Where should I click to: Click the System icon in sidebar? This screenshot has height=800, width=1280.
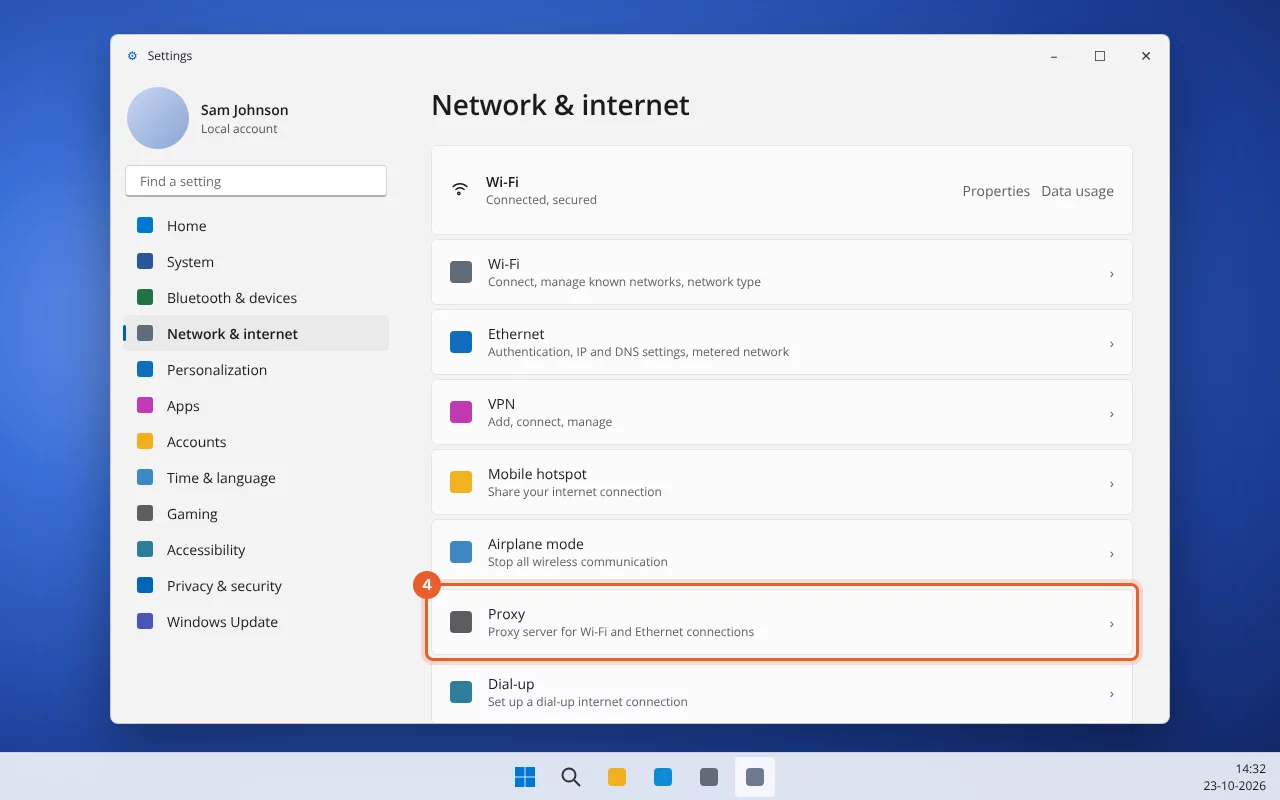point(145,262)
